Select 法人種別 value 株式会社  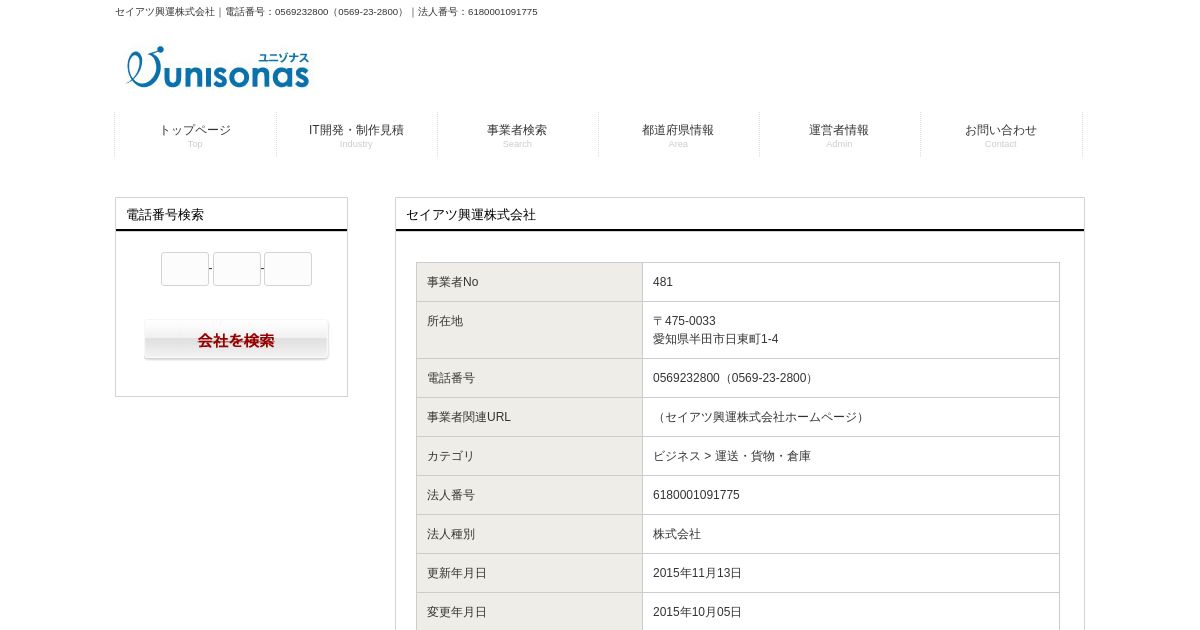(x=677, y=534)
